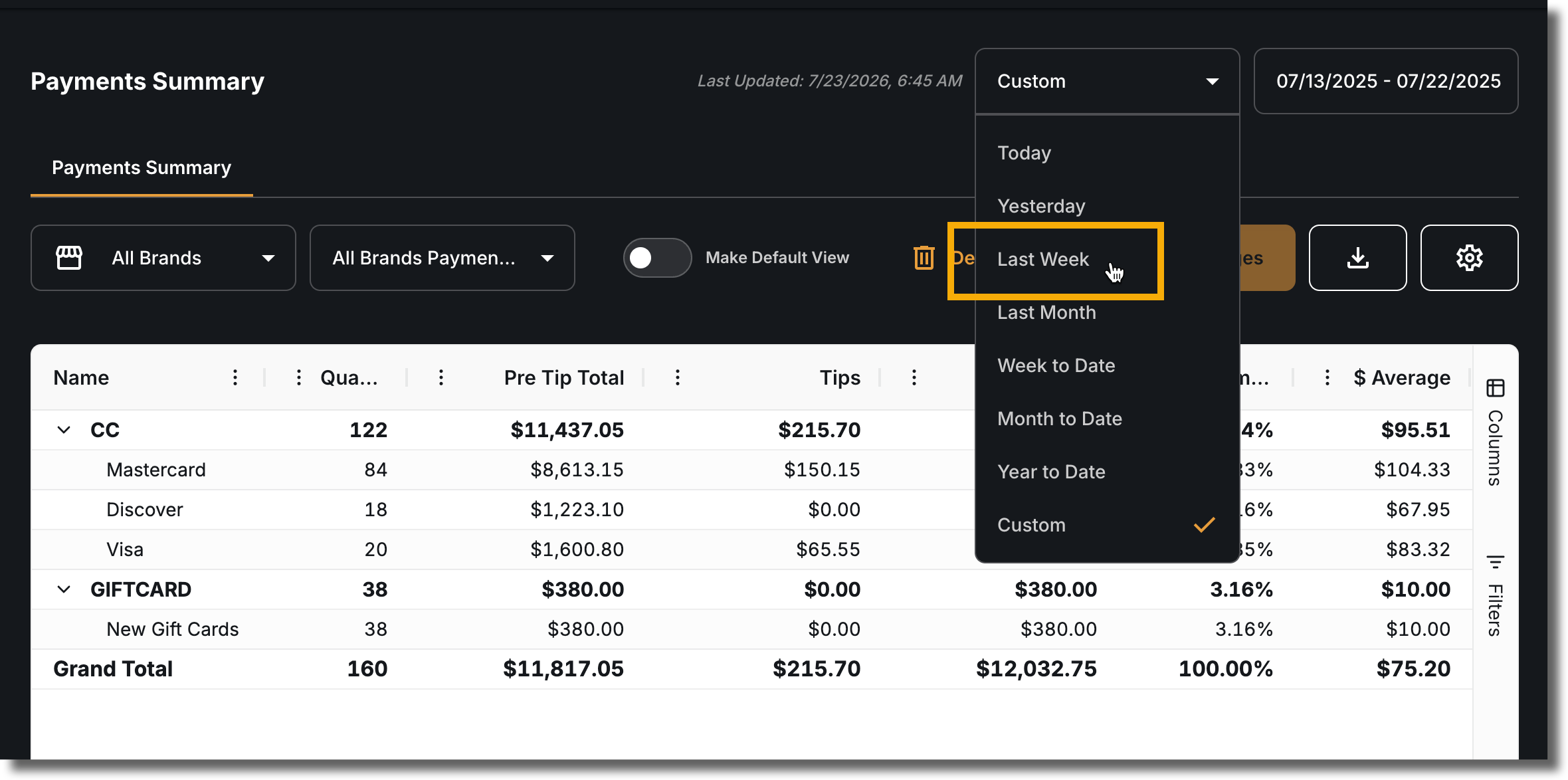Switch to the Payments Summary tab
Image resolution: width=1568 pixels, height=780 pixels.
[x=142, y=167]
